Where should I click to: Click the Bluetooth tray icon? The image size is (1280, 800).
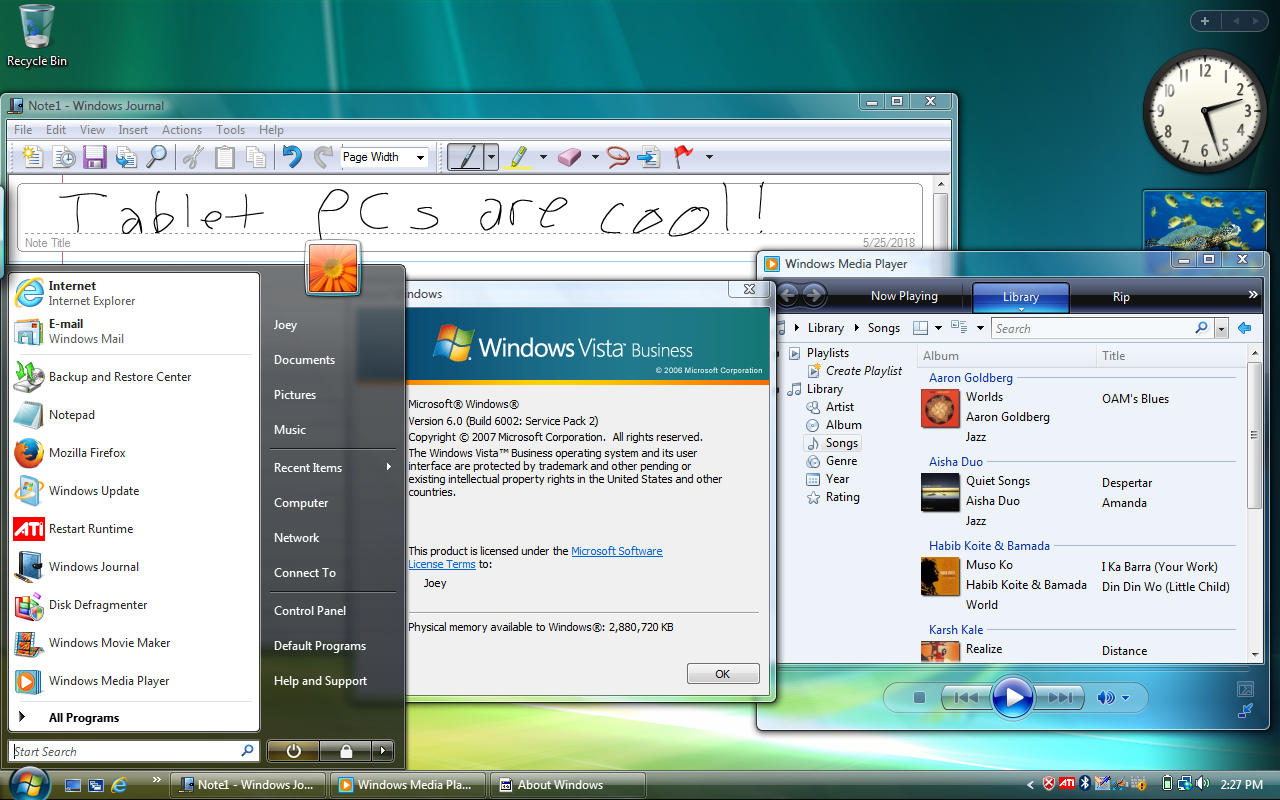1084,784
